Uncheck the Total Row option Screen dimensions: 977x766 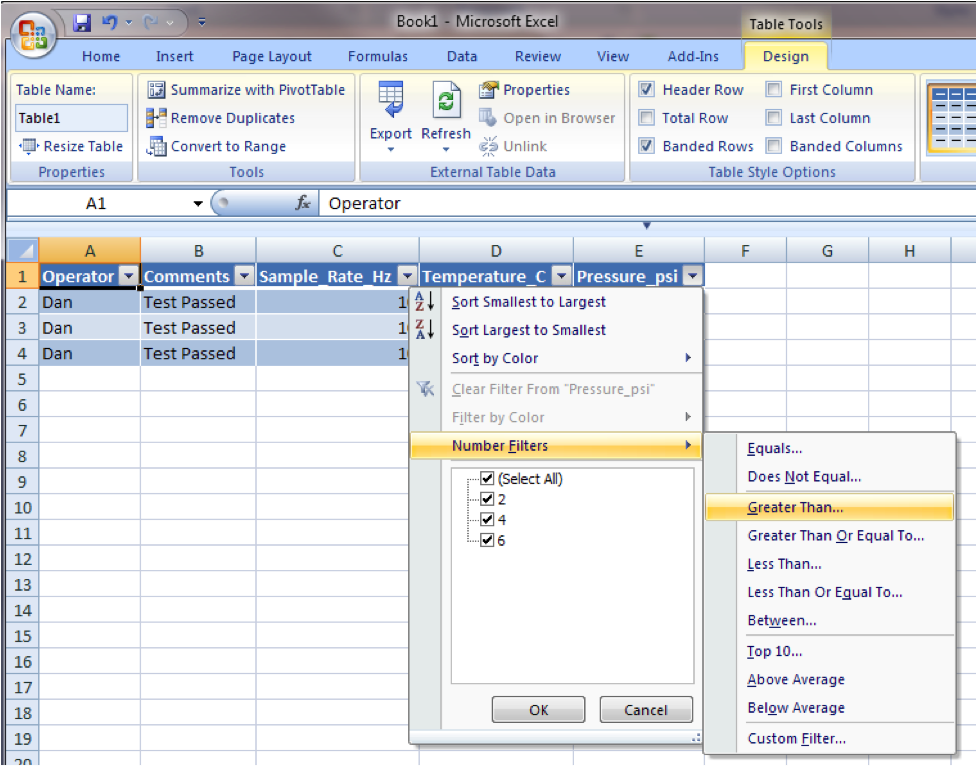[646, 117]
